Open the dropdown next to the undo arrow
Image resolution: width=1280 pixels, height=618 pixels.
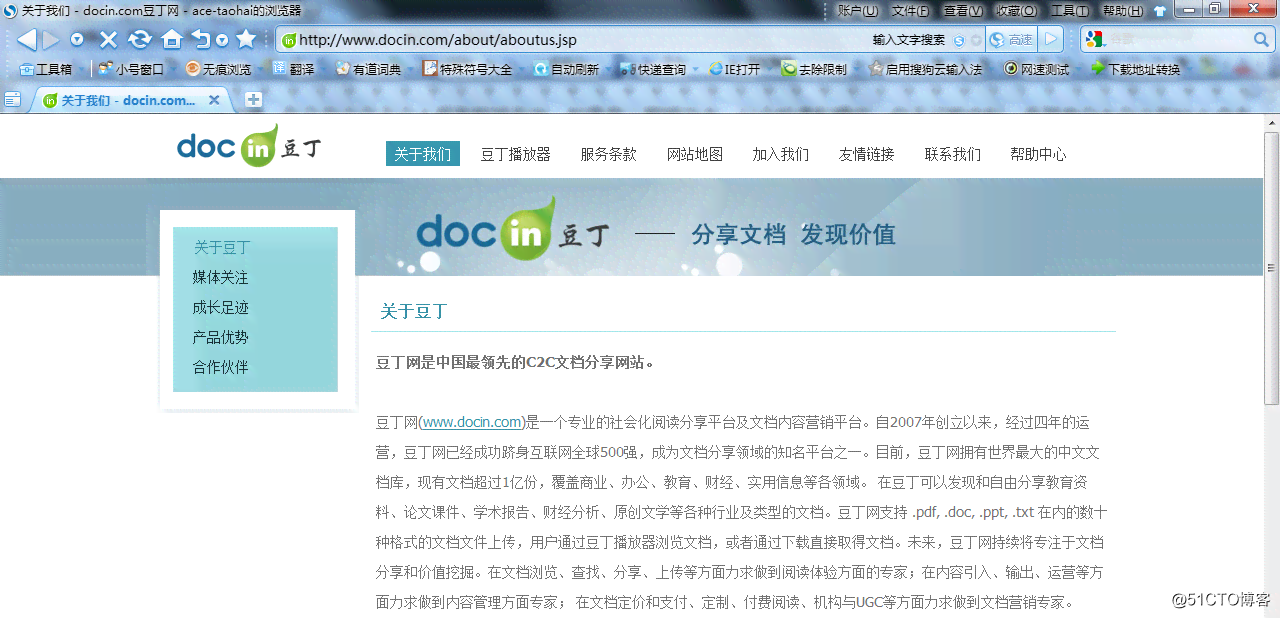pyautogui.click(x=222, y=41)
